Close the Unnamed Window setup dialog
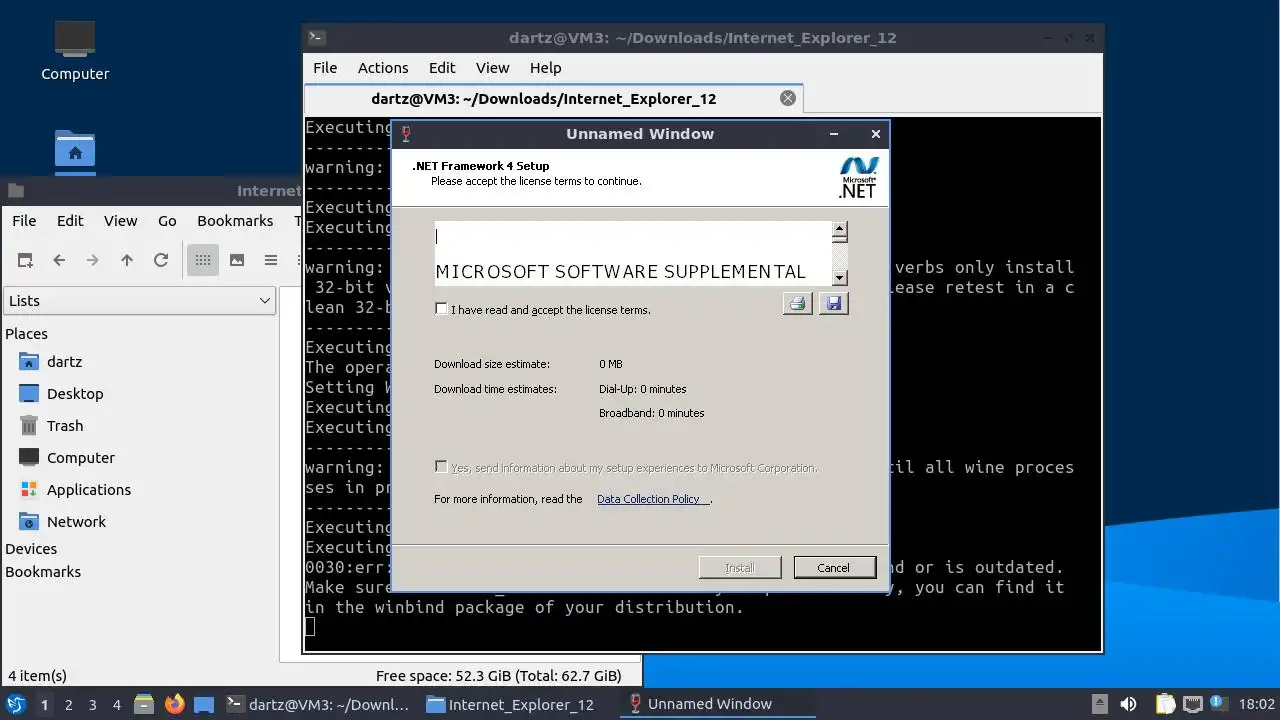 (876, 134)
